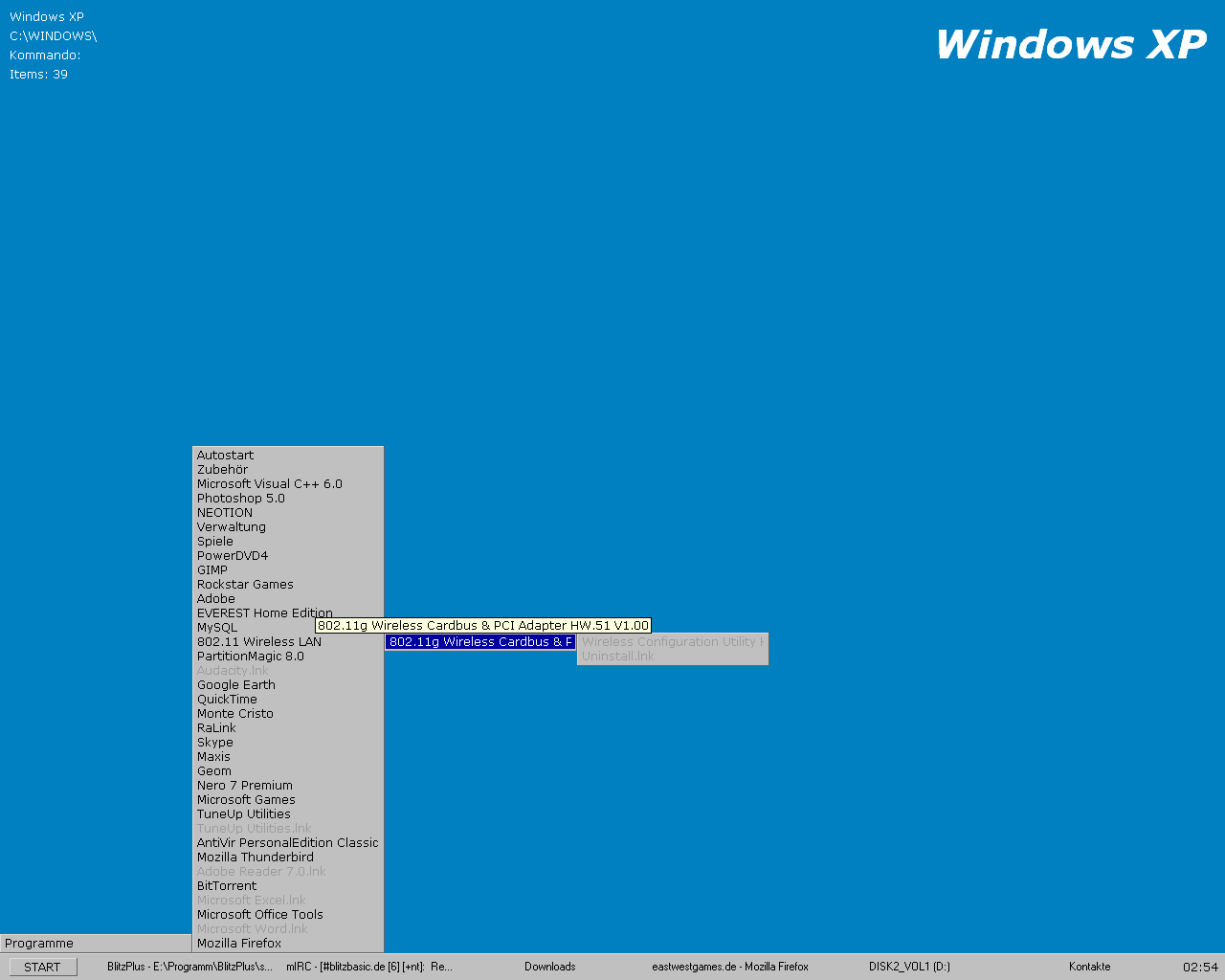Image resolution: width=1225 pixels, height=980 pixels.
Task: Launch Mozilla Firefox from the menu
Action: pos(239,944)
